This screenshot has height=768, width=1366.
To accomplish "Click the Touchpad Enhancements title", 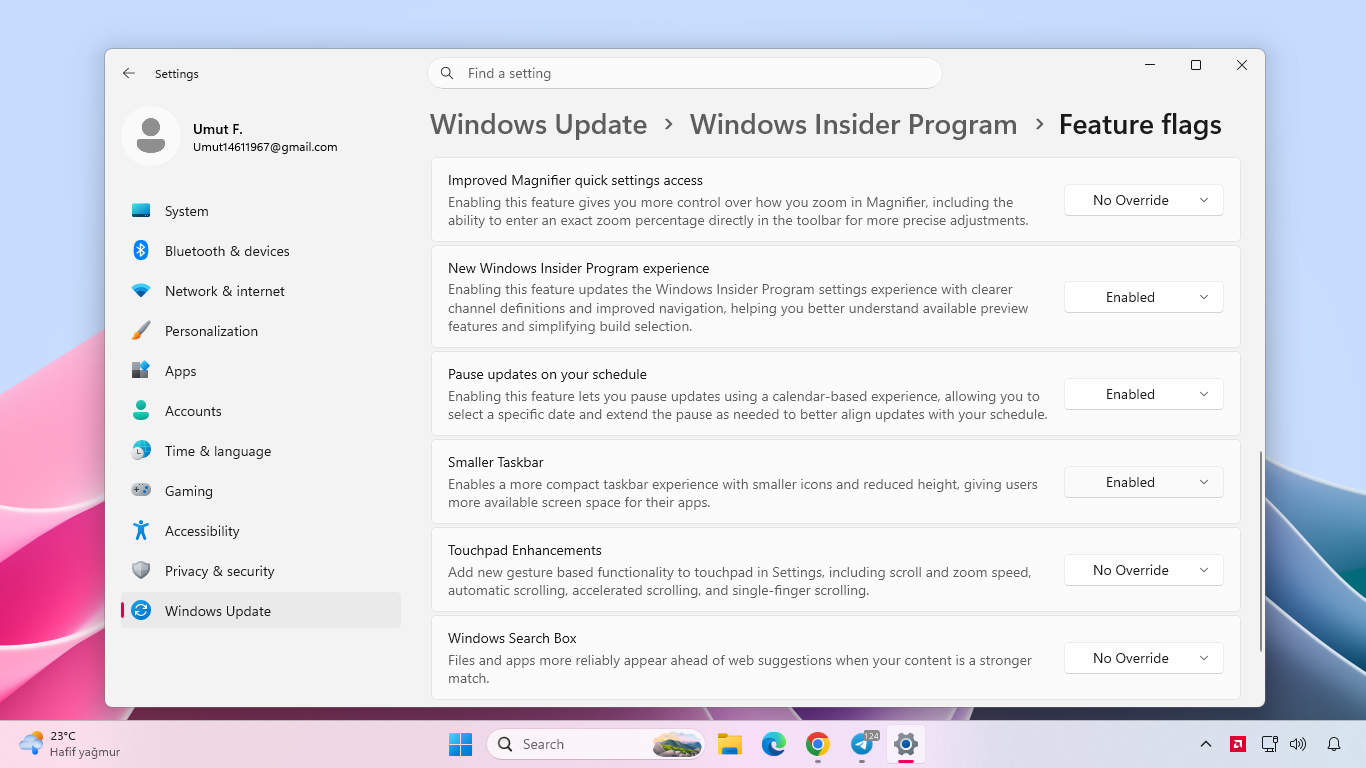I will point(525,550).
